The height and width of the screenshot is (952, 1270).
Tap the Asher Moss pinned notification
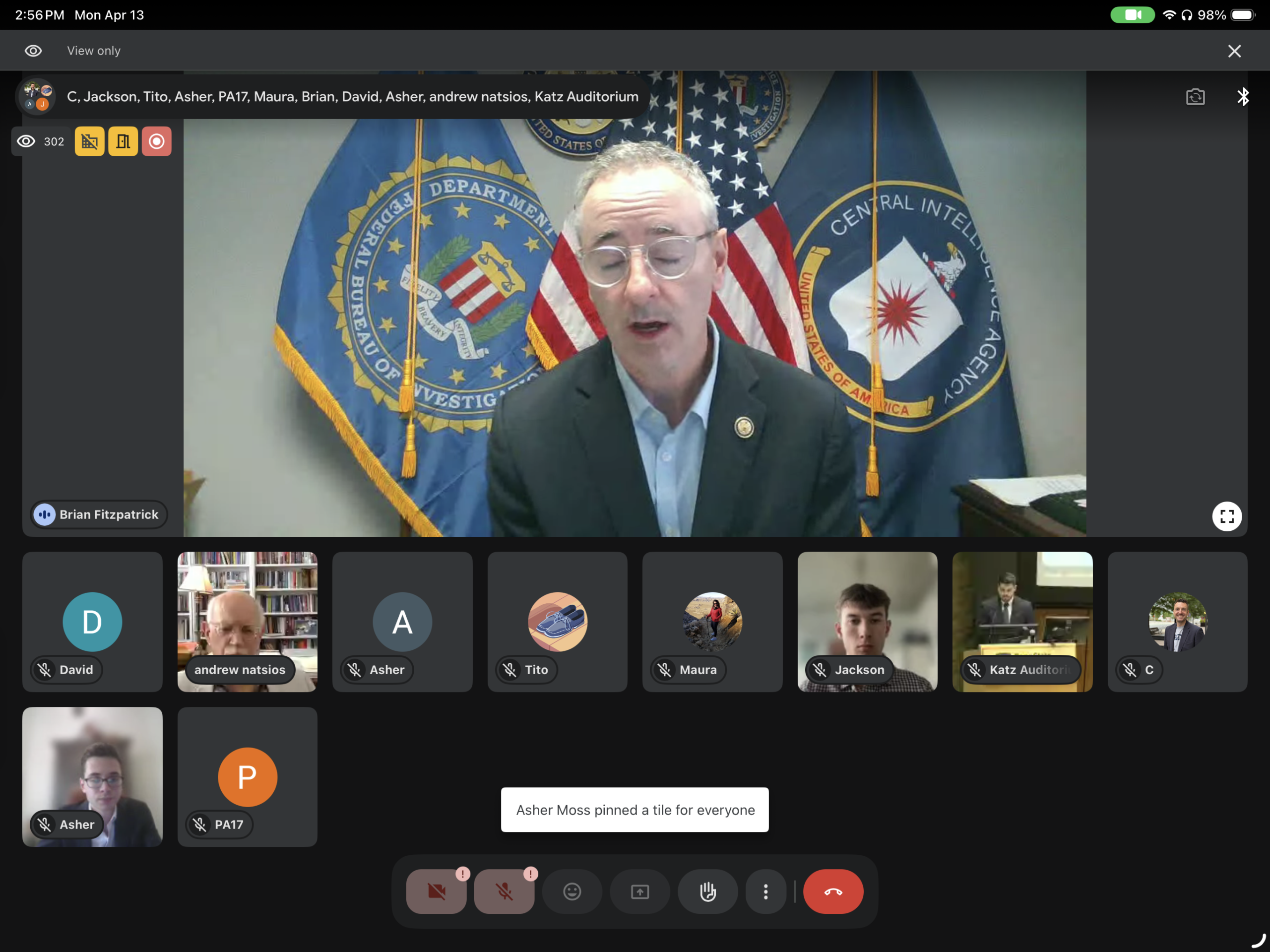[x=635, y=810]
